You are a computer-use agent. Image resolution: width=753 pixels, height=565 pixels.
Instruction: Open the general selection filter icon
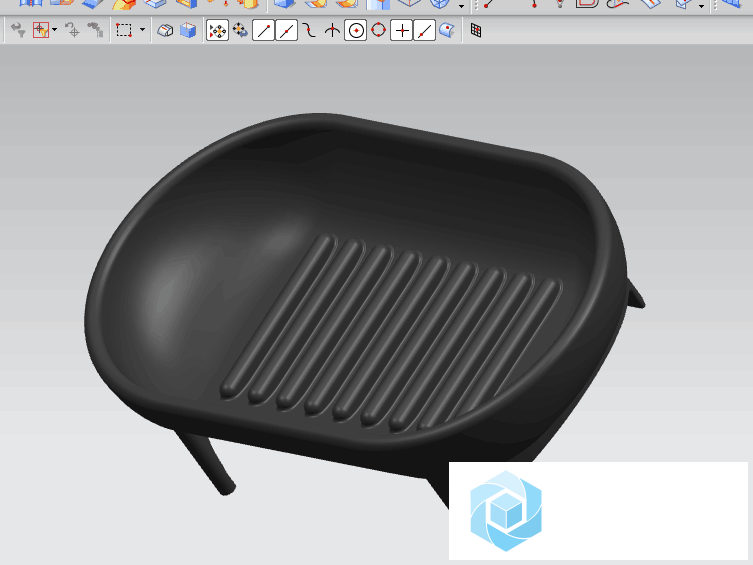[x=41, y=30]
